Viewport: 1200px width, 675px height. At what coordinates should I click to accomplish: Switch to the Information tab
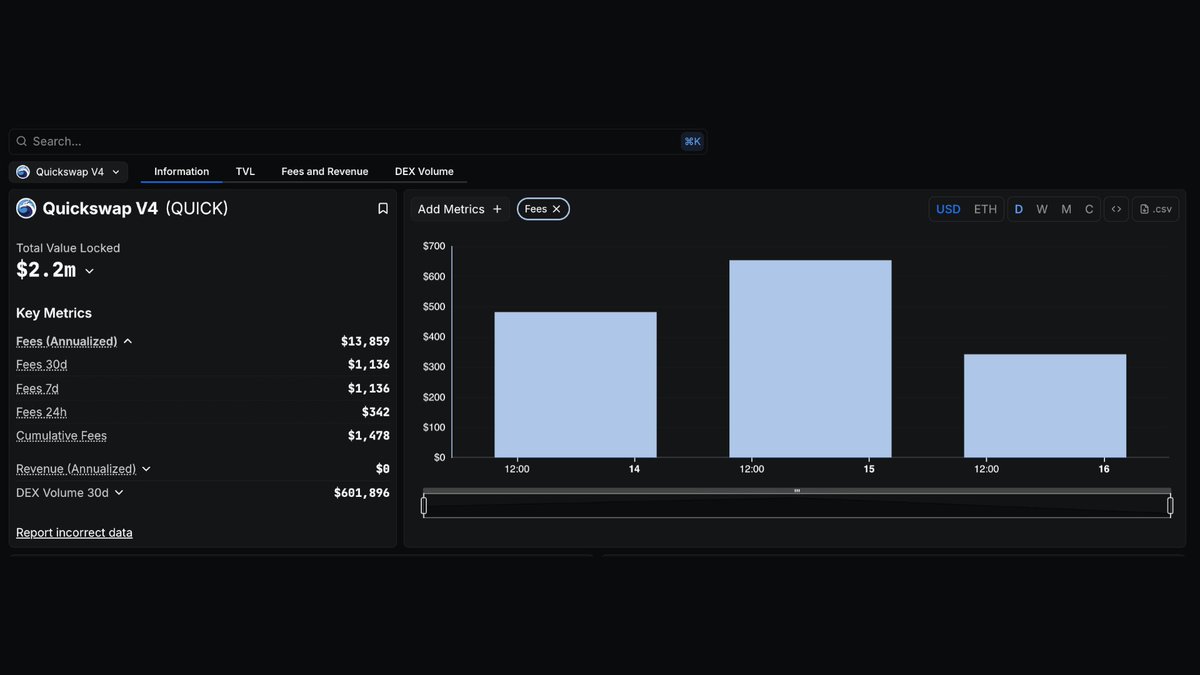181,172
